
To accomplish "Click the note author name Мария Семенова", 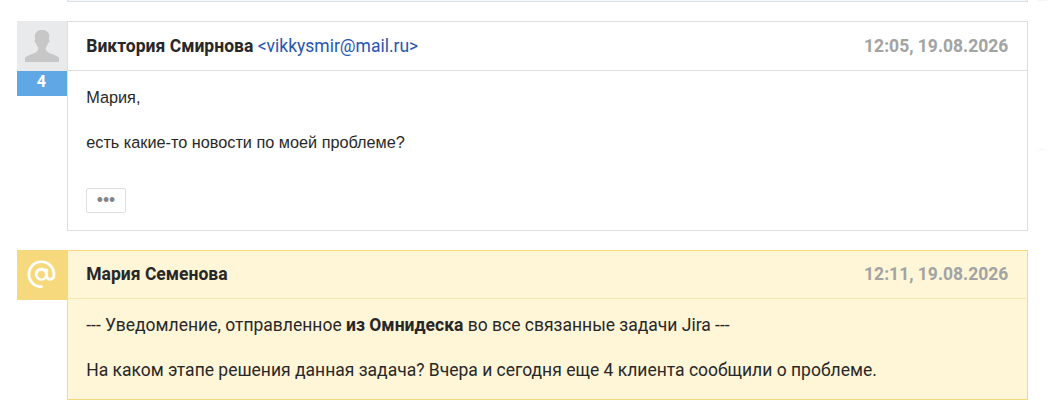I will [x=157, y=274].
